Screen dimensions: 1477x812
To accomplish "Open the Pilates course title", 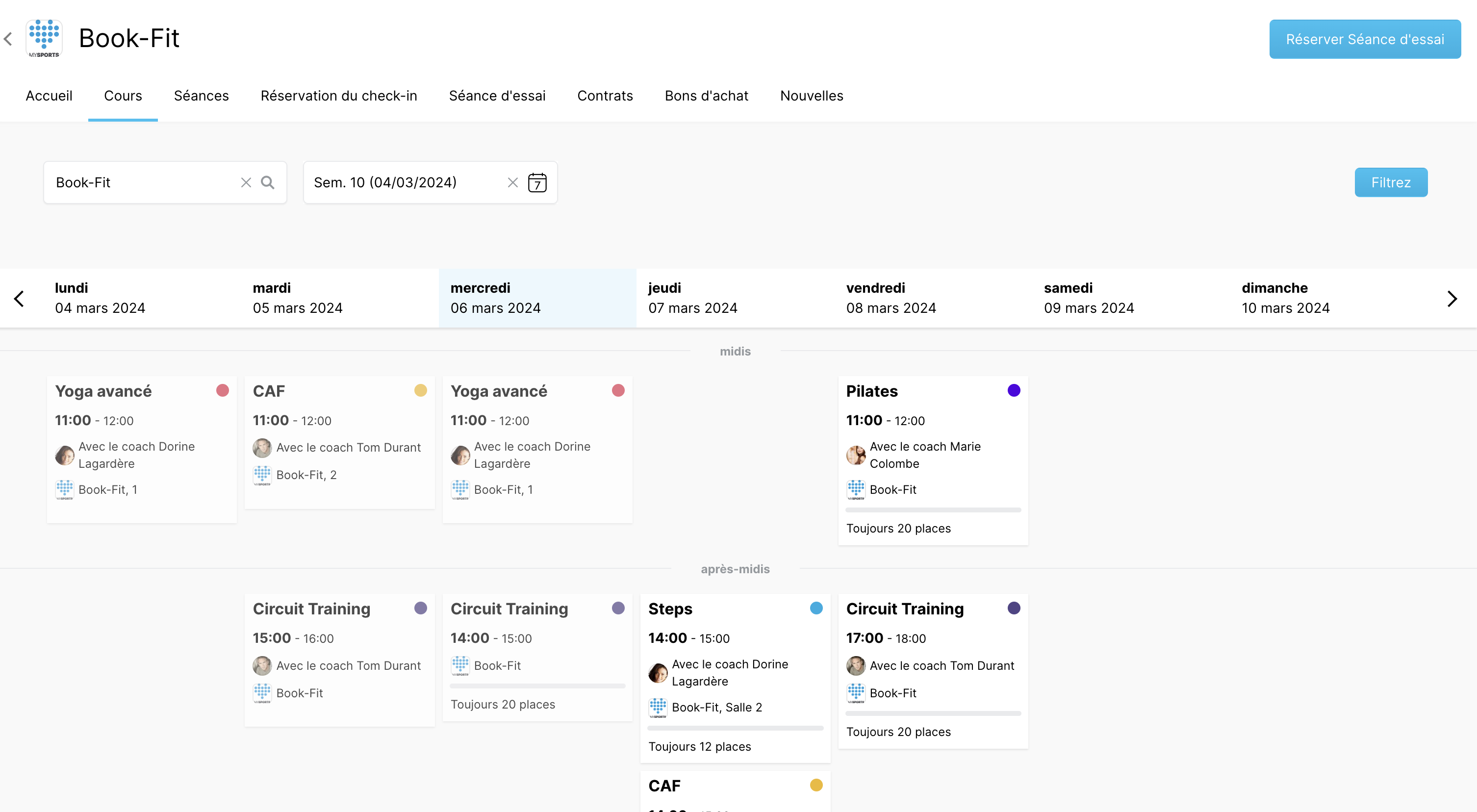I will pyautogui.click(x=871, y=391).
